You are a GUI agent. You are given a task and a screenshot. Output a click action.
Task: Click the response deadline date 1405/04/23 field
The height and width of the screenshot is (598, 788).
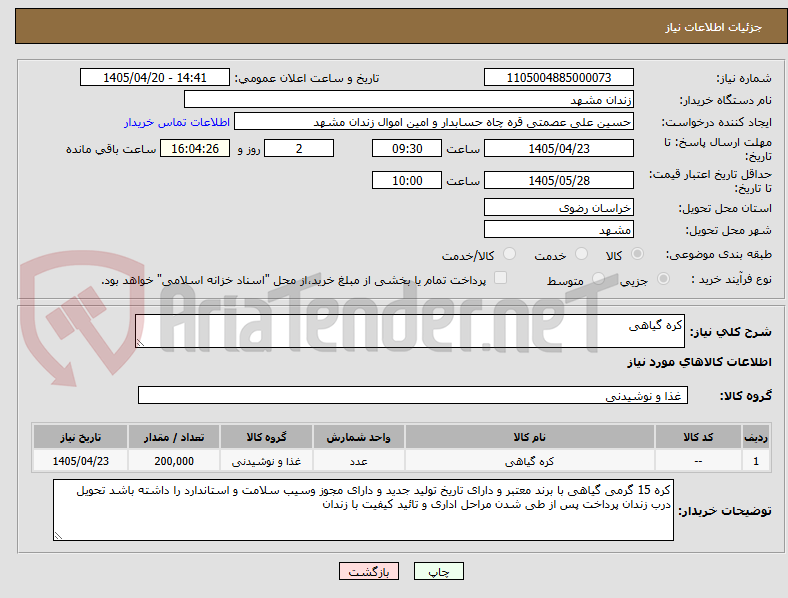[559, 148]
